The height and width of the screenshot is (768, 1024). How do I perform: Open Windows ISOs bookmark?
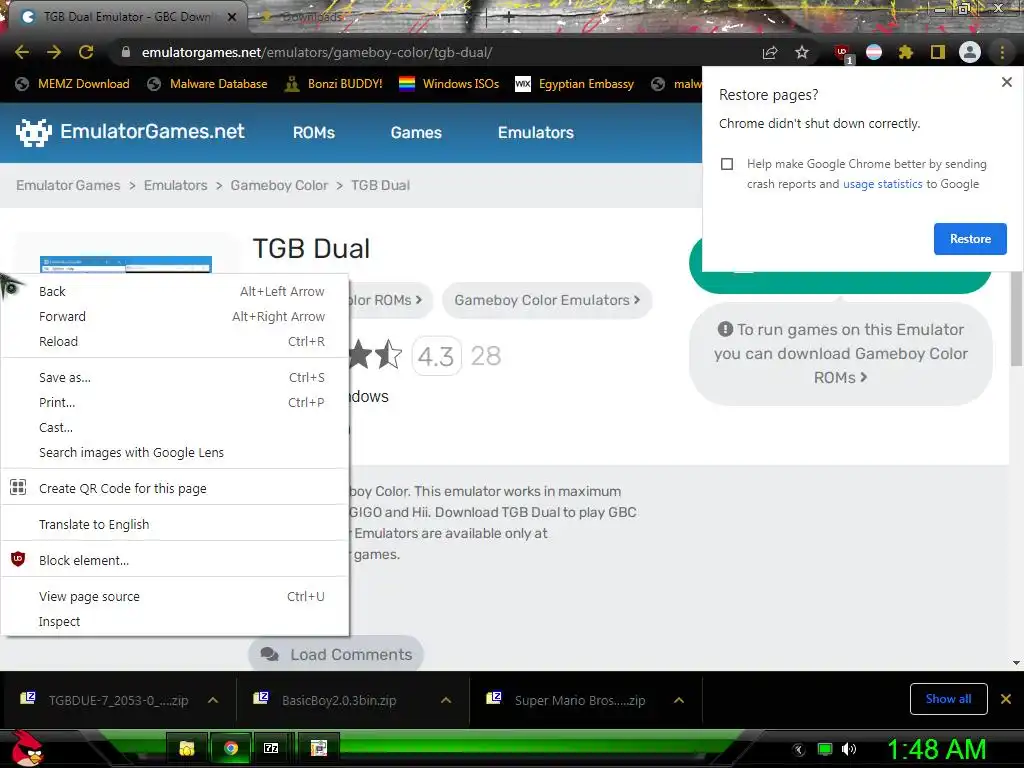[x=449, y=84]
